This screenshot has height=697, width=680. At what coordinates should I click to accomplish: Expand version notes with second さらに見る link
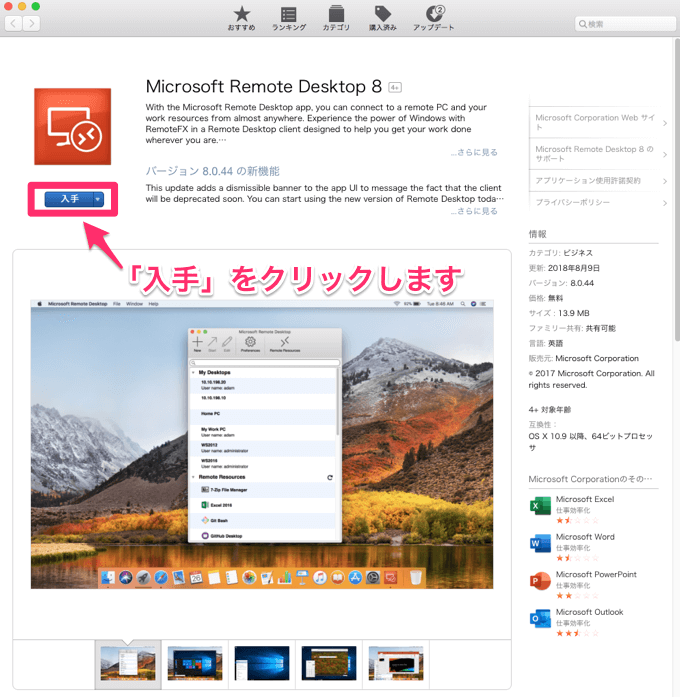474,211
